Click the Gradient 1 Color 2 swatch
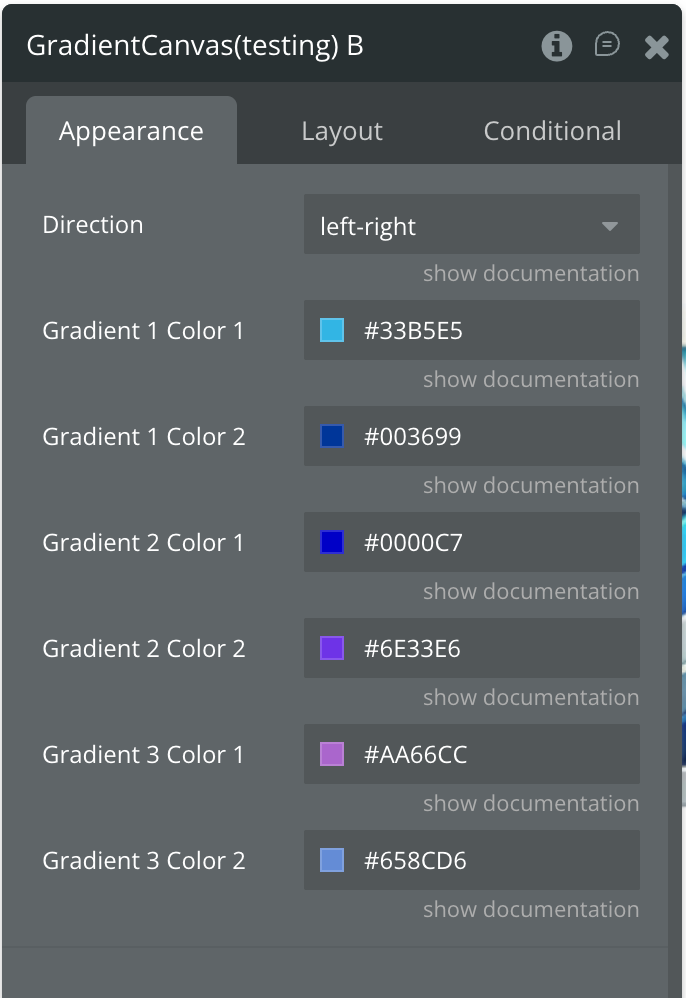The height and width of the screenshot is (998, 686). pyautogui.click(x=332, y=437)
